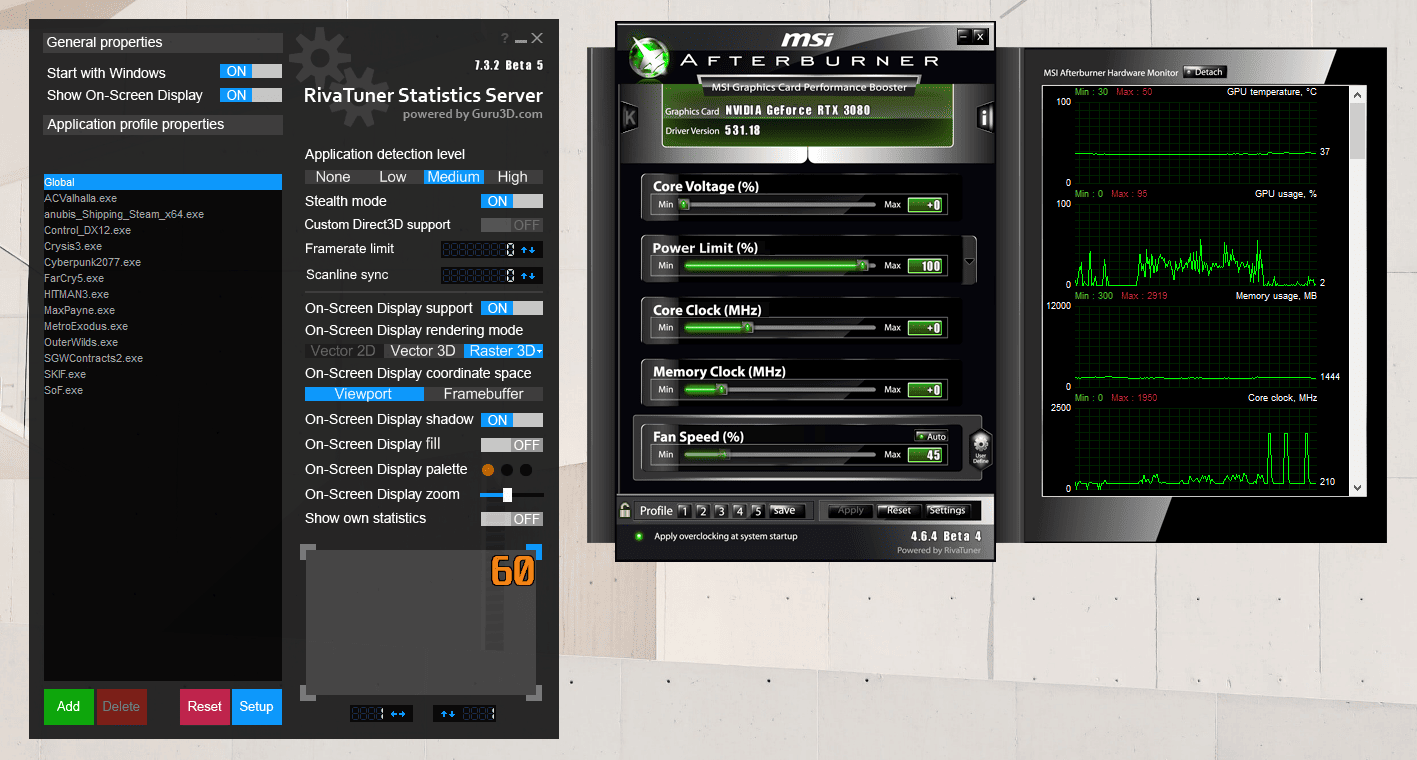Viewport: 1417px width, 760px height.
Task: Select profile slot 2
Action: [x=703, y=511]
